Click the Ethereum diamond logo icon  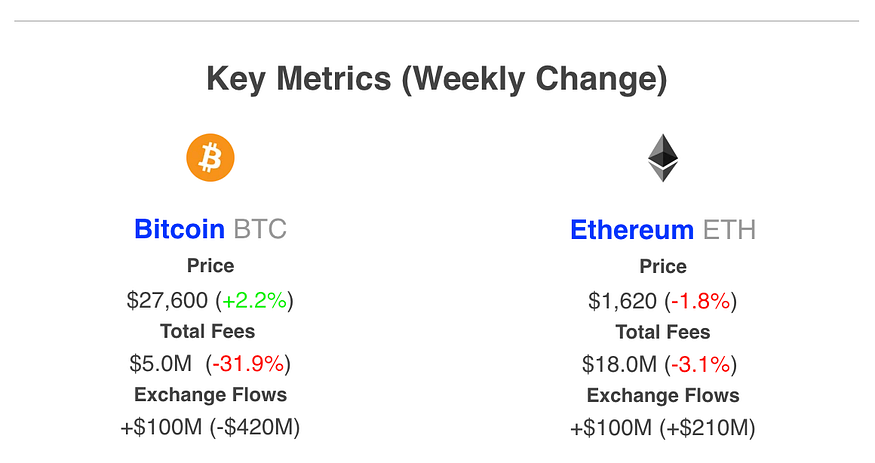(663, 158)
